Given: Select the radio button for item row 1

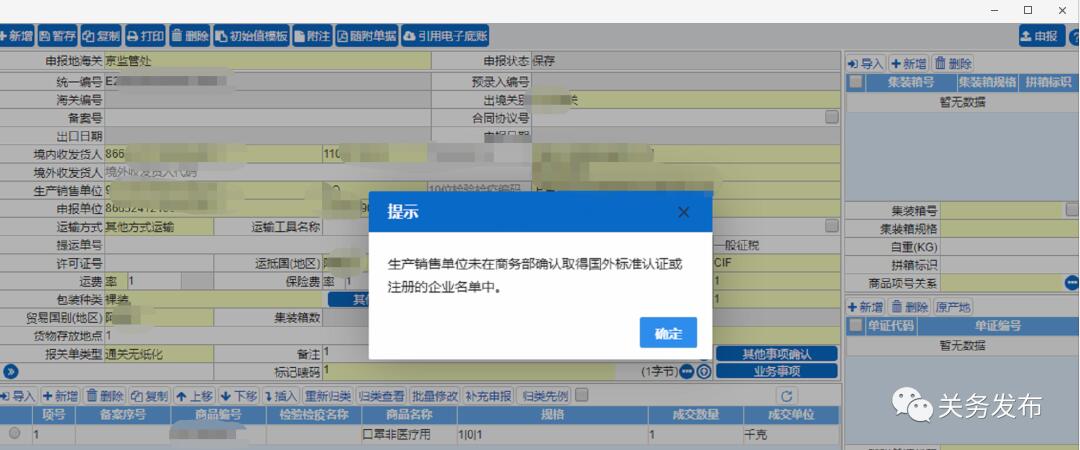Looking at the screenshot, I should pyautogui.click(x=14, y=433).
